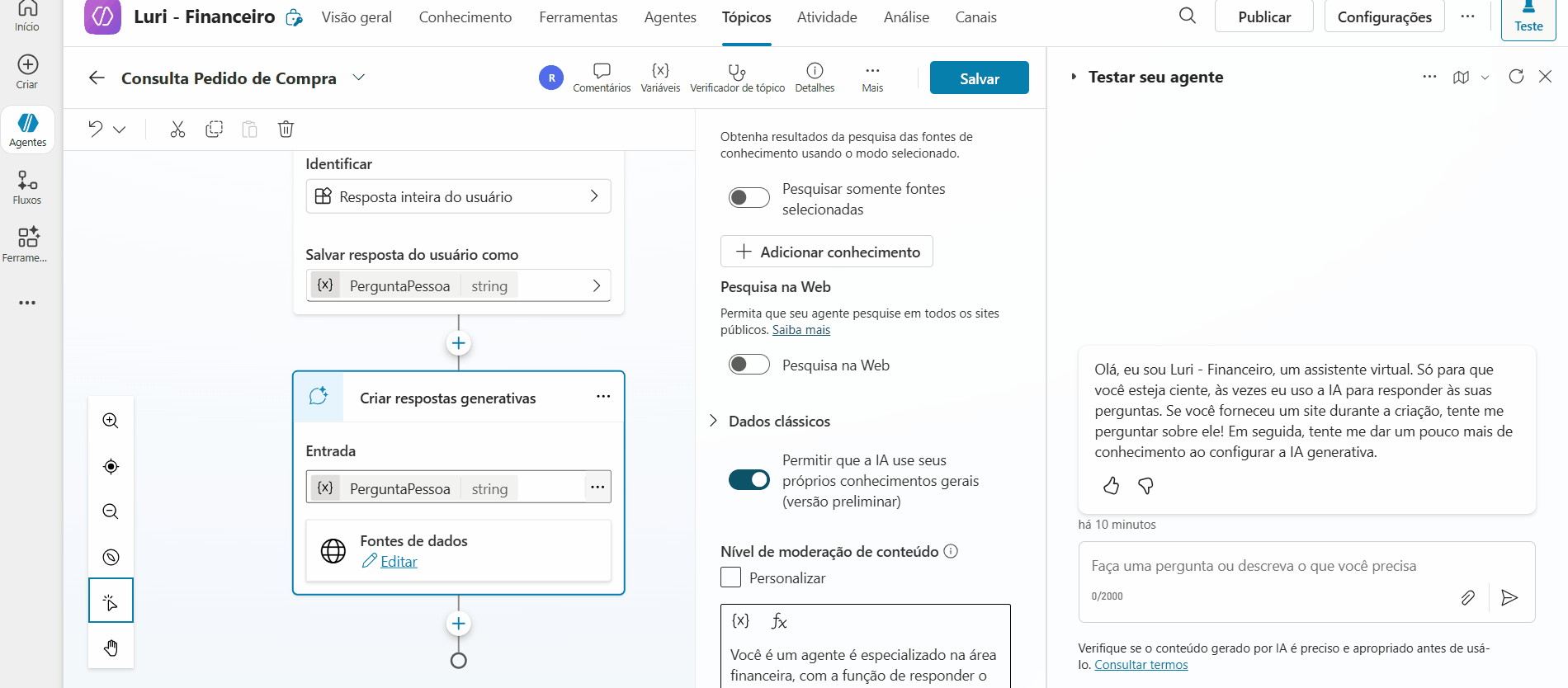Open the test pane map icon
This screenshot has width=1568, height=688.
1461,77
